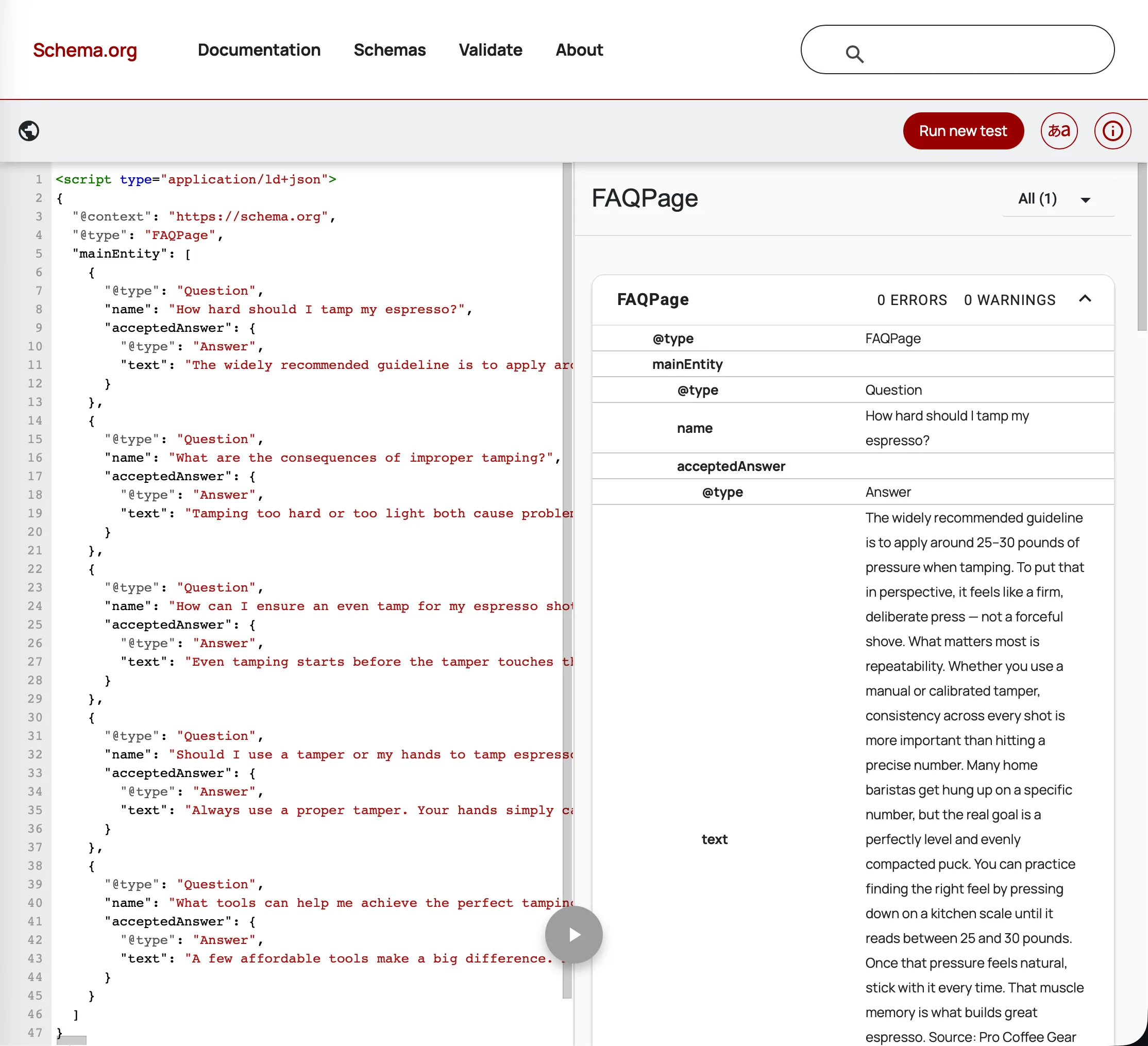Click the "mainEntity": [ code line
The image size is (1148, 1046).
[131, 254]
